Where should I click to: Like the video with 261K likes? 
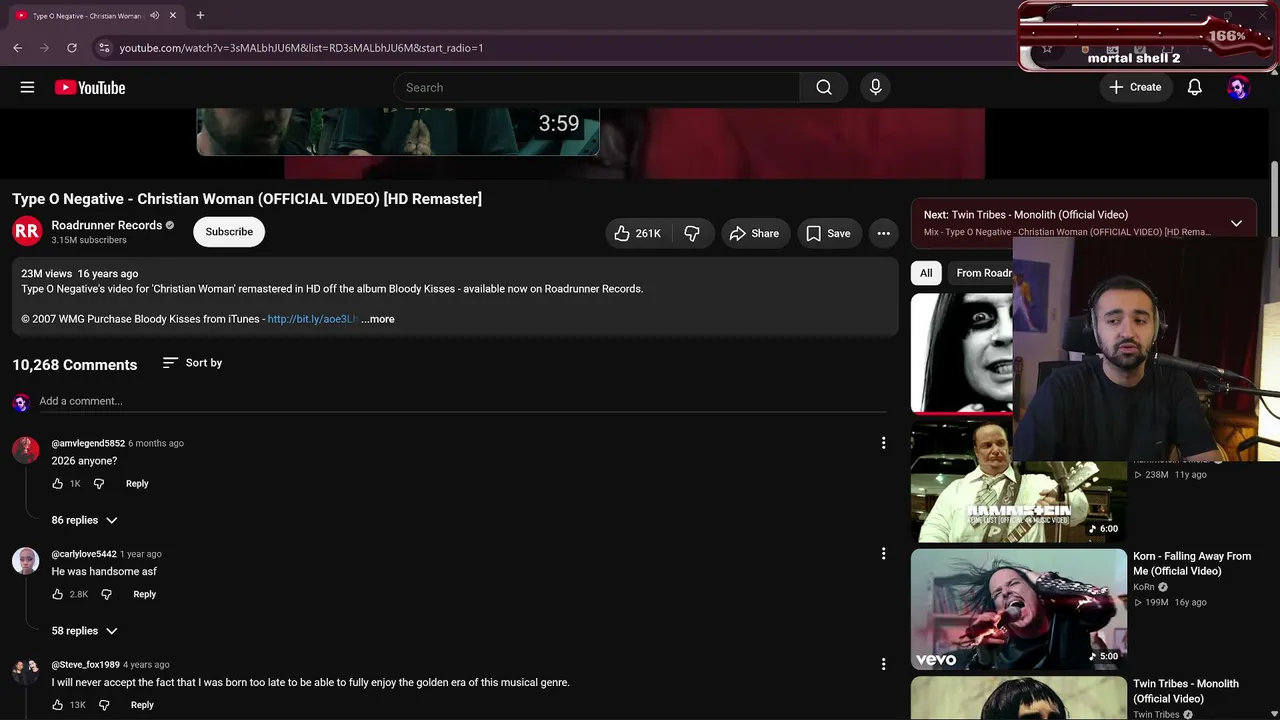[638, 233]
